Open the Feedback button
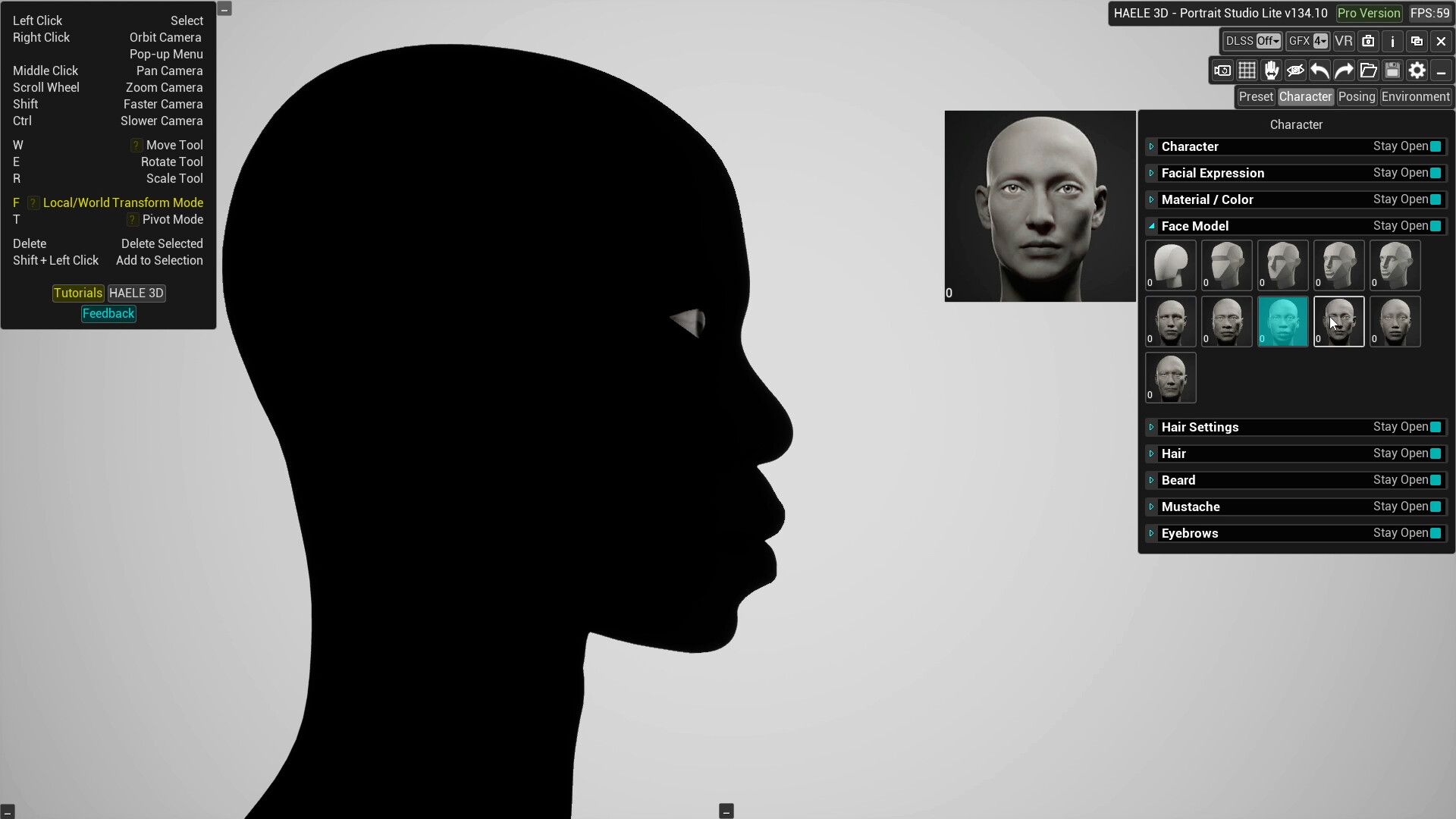Screen dimensions: 1456x819 pos(108,313)
